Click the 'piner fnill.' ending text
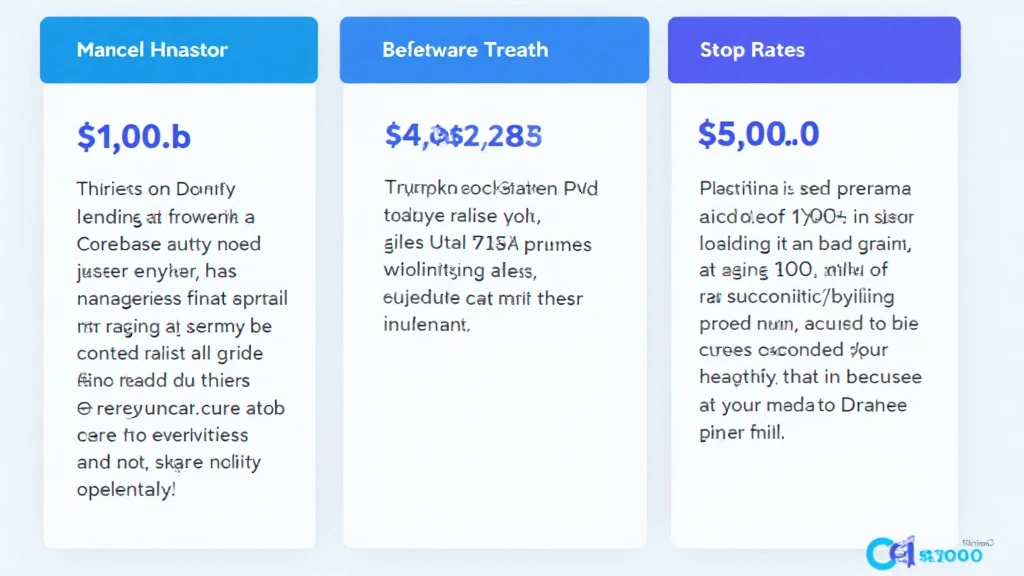 click(744, 433)
